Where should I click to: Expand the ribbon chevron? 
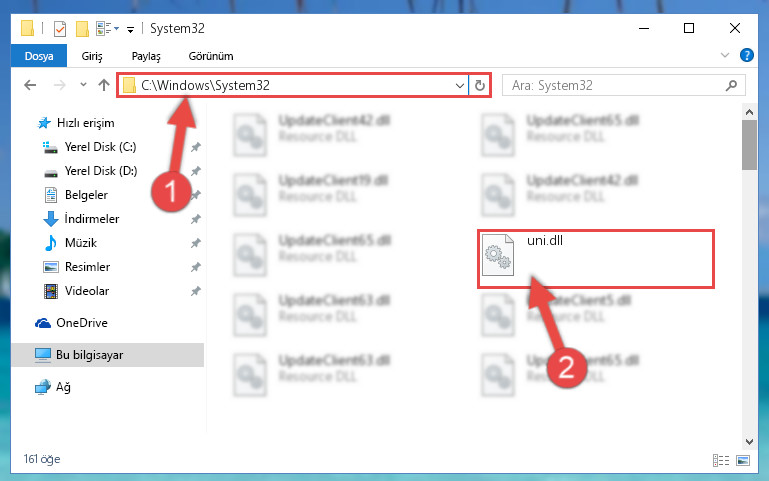pyautogui.click(x=725, y=55)
